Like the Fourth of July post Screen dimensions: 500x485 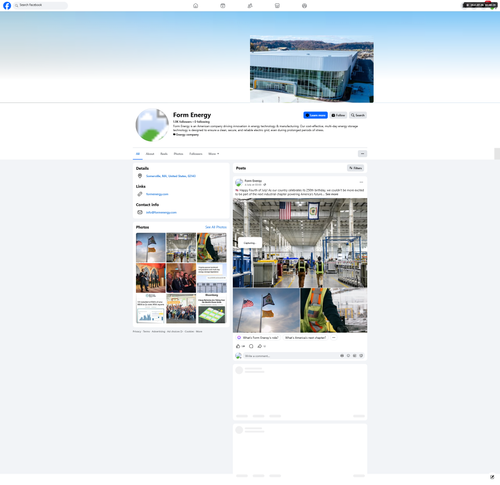click(238, 346)
